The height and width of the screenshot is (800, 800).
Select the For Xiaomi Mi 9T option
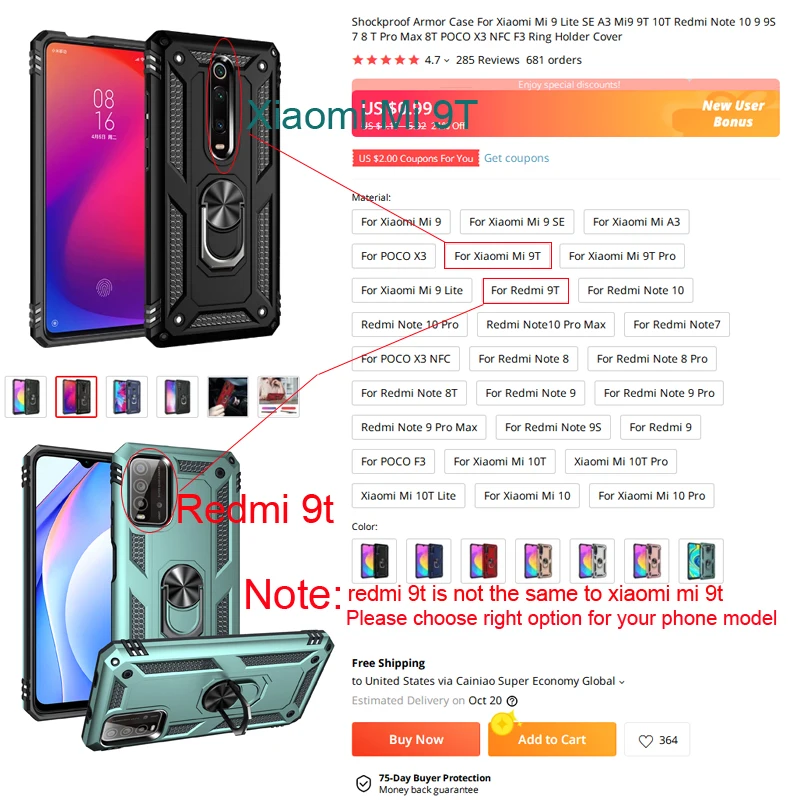pyautogui.click(x=497, y=256)
